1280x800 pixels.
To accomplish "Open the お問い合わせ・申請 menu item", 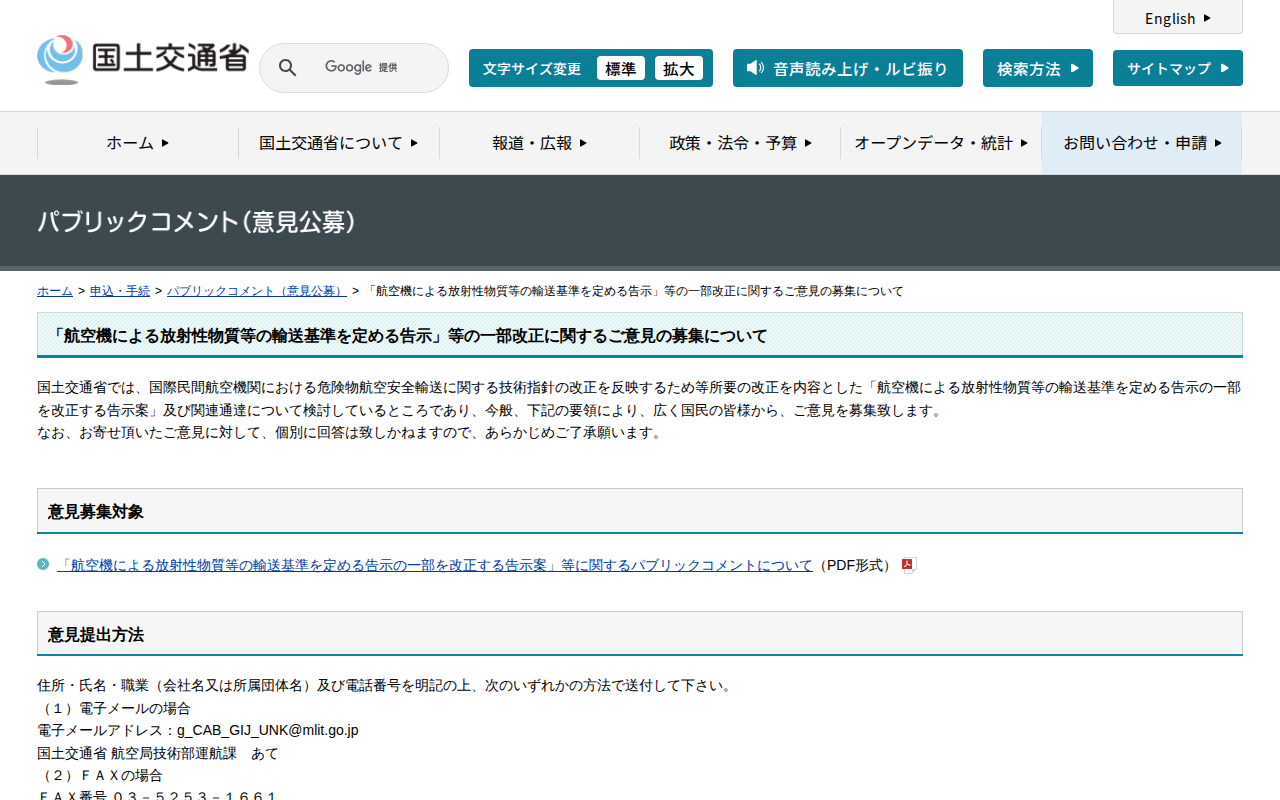I will [x=1142, y=143].
